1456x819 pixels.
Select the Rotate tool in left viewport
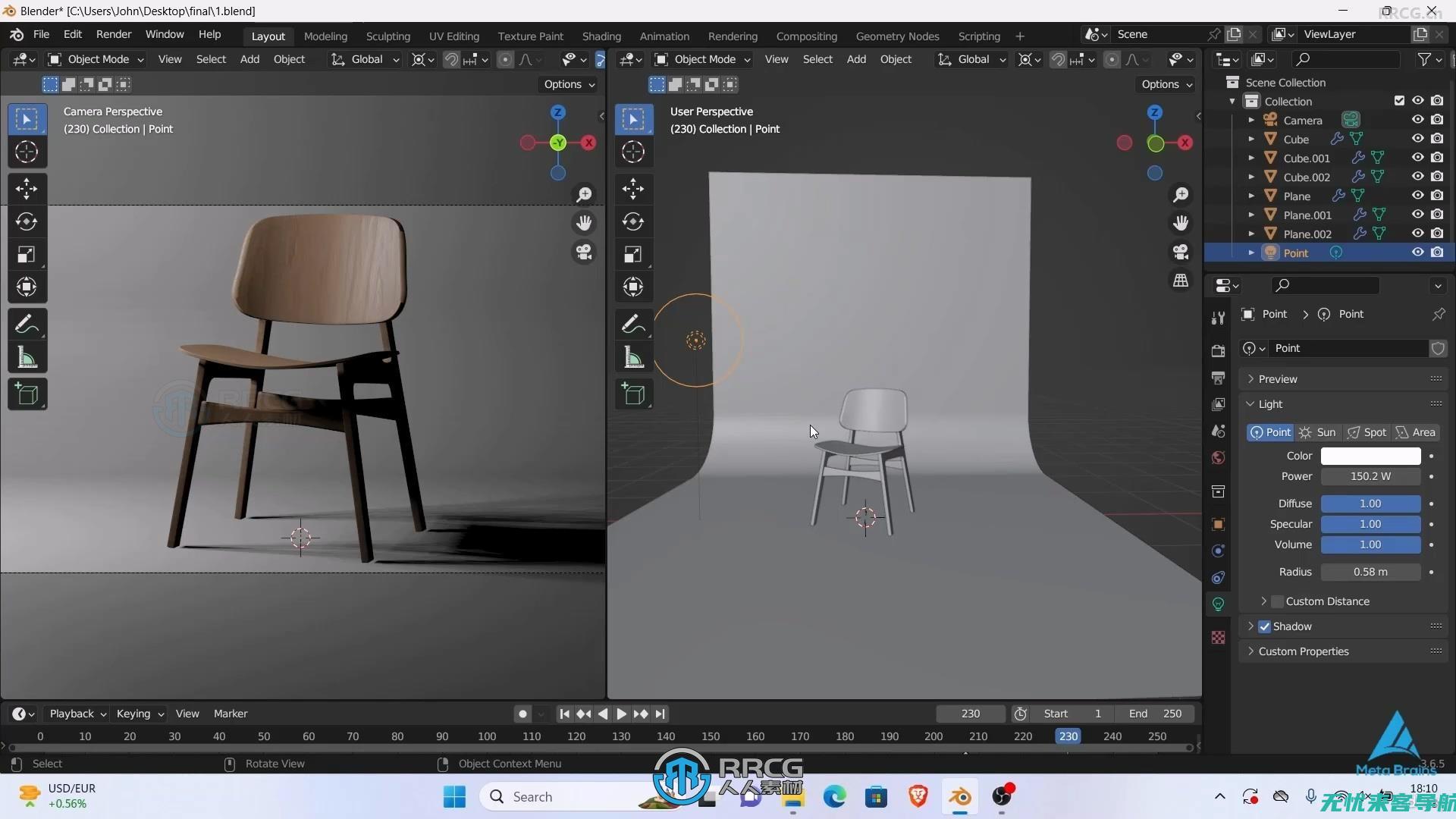(x=27, y=221)
